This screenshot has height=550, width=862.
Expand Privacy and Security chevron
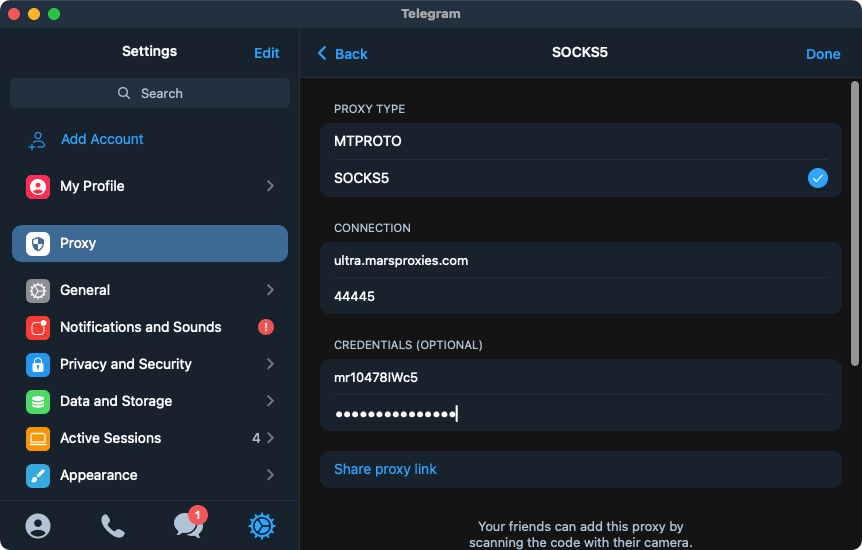[270, 364]
